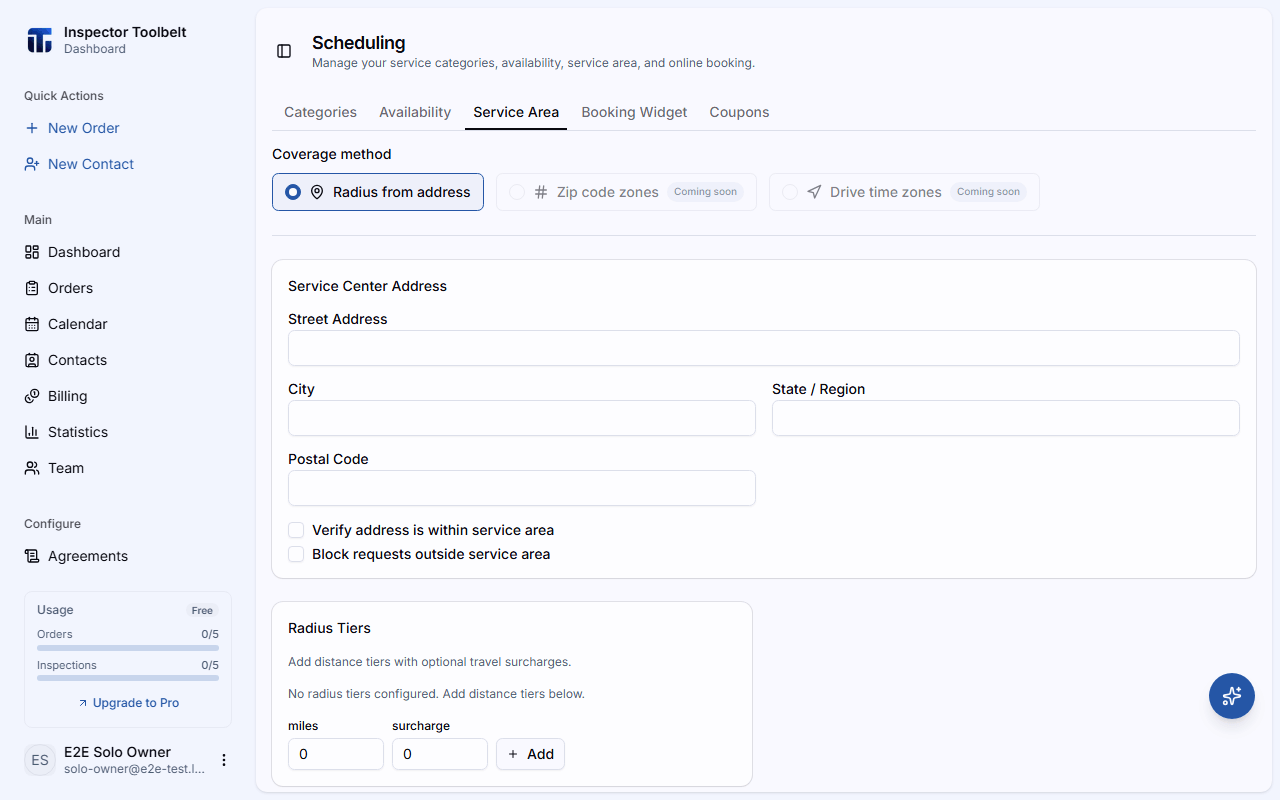Click the Add radius tier button

pos(530,754)
